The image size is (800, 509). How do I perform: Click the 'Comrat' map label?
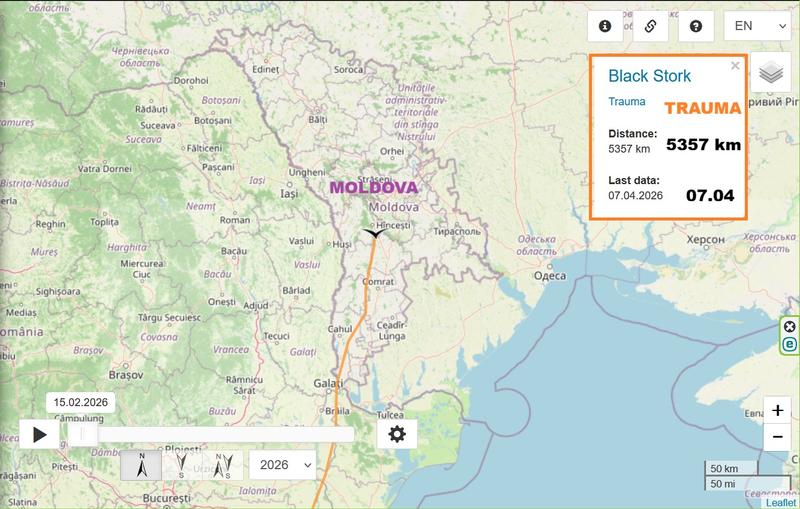(378, 282)
